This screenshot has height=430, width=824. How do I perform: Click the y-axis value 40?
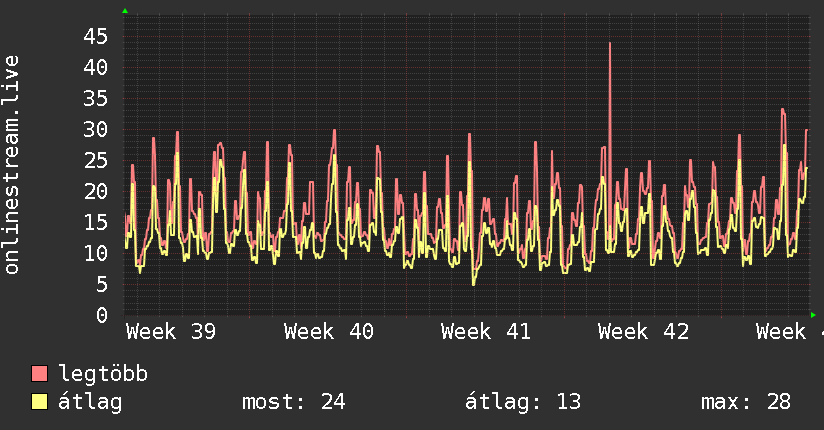tap(95, 67)
